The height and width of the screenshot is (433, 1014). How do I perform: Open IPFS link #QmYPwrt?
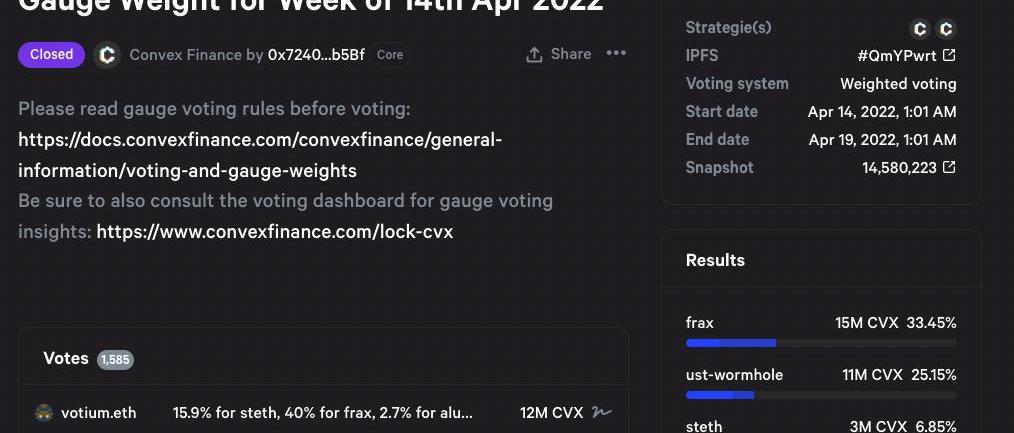coord(906,55)
